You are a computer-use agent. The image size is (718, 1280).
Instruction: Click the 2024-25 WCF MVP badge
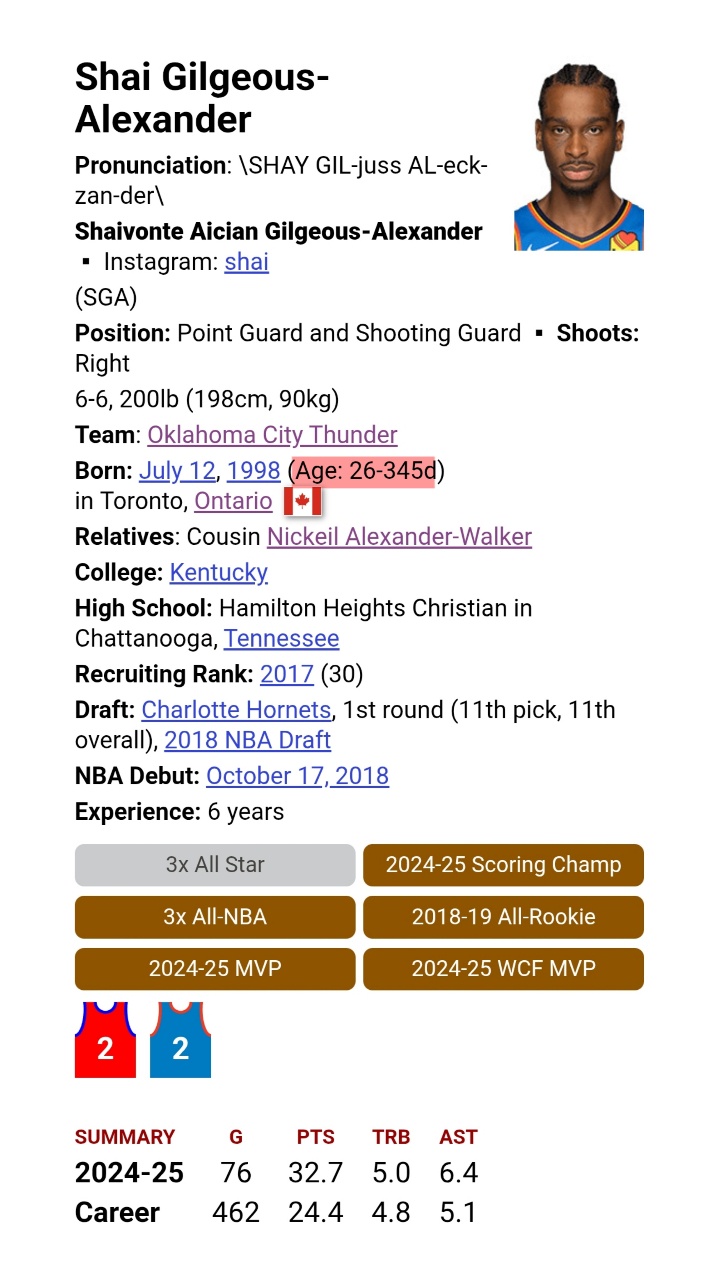point(503,969)
